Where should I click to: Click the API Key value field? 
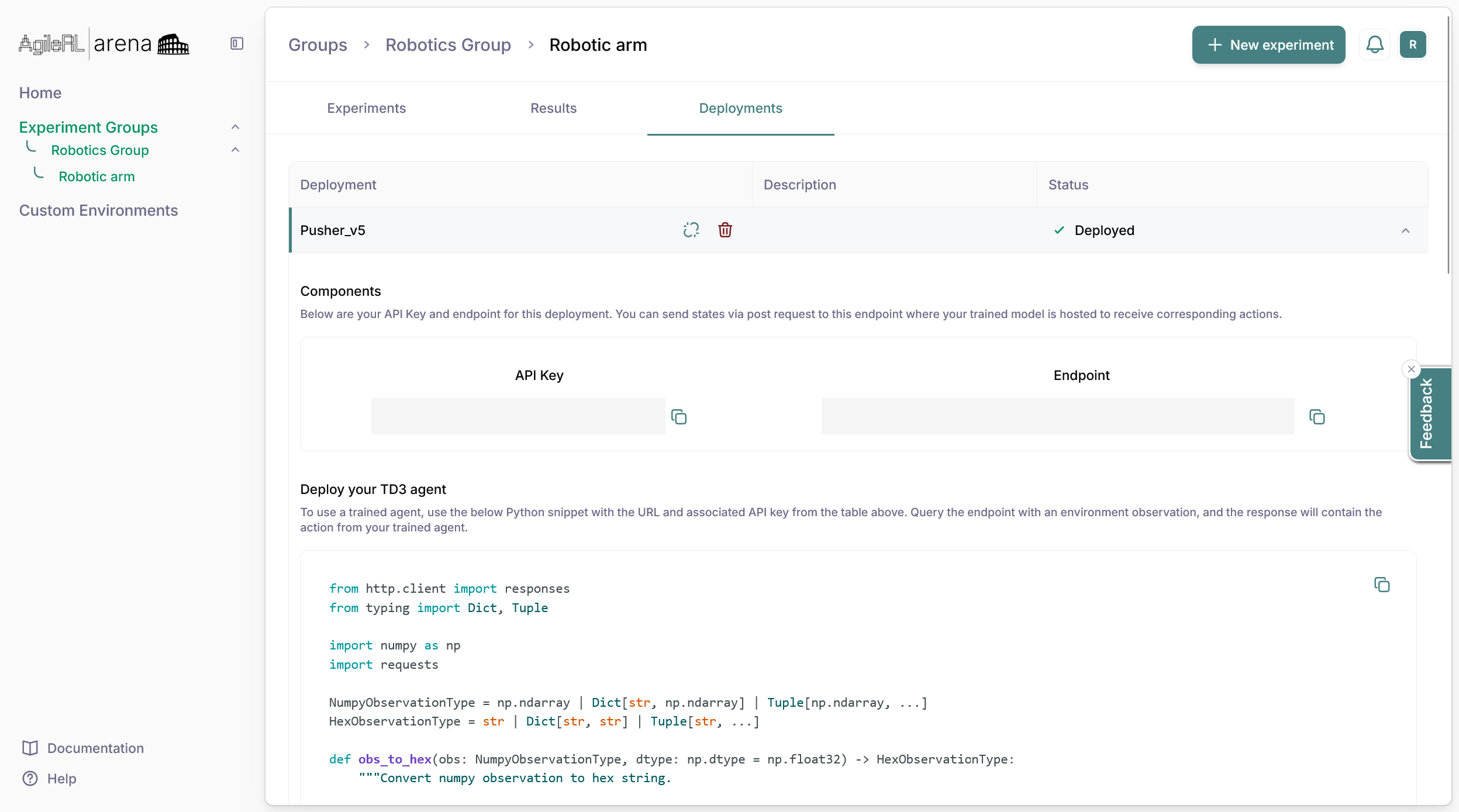pos(518,416)
